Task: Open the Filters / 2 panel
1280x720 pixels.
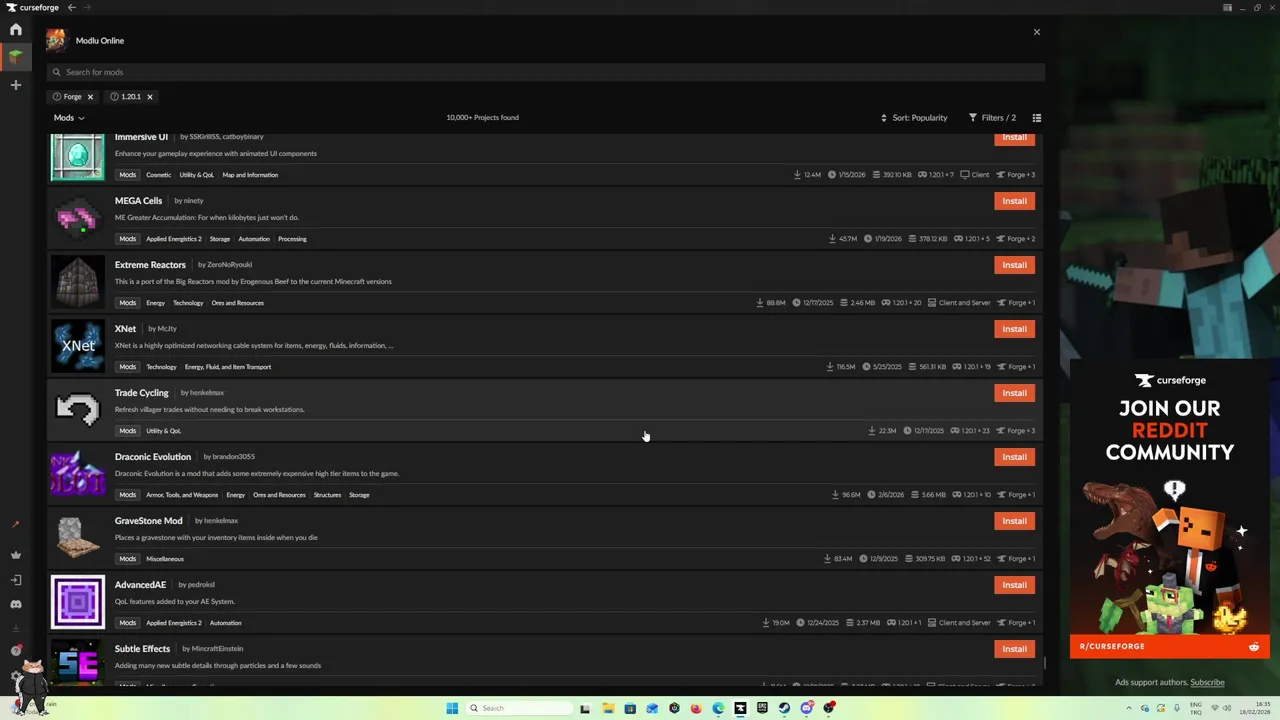Action: (x=992, y=118)
